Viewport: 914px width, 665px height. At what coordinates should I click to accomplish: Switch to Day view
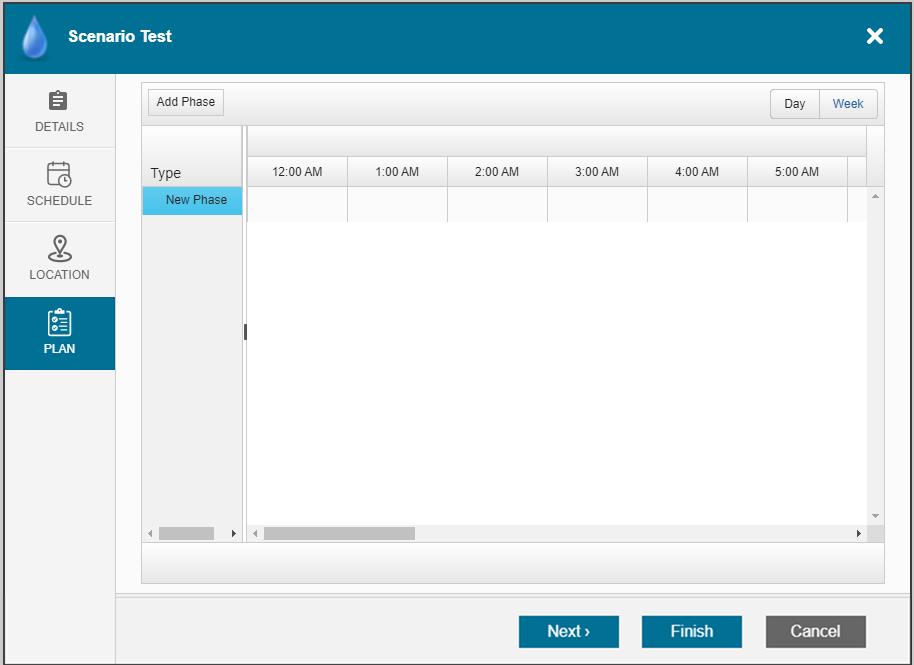pyautogui.click(x=794, y=104)
